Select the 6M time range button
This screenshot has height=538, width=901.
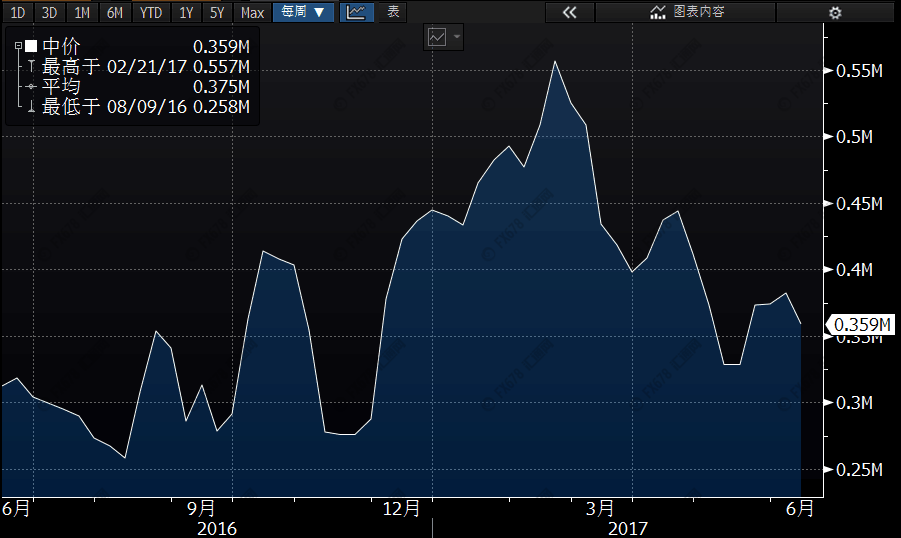pyautogui.click(x=115, y=12)
